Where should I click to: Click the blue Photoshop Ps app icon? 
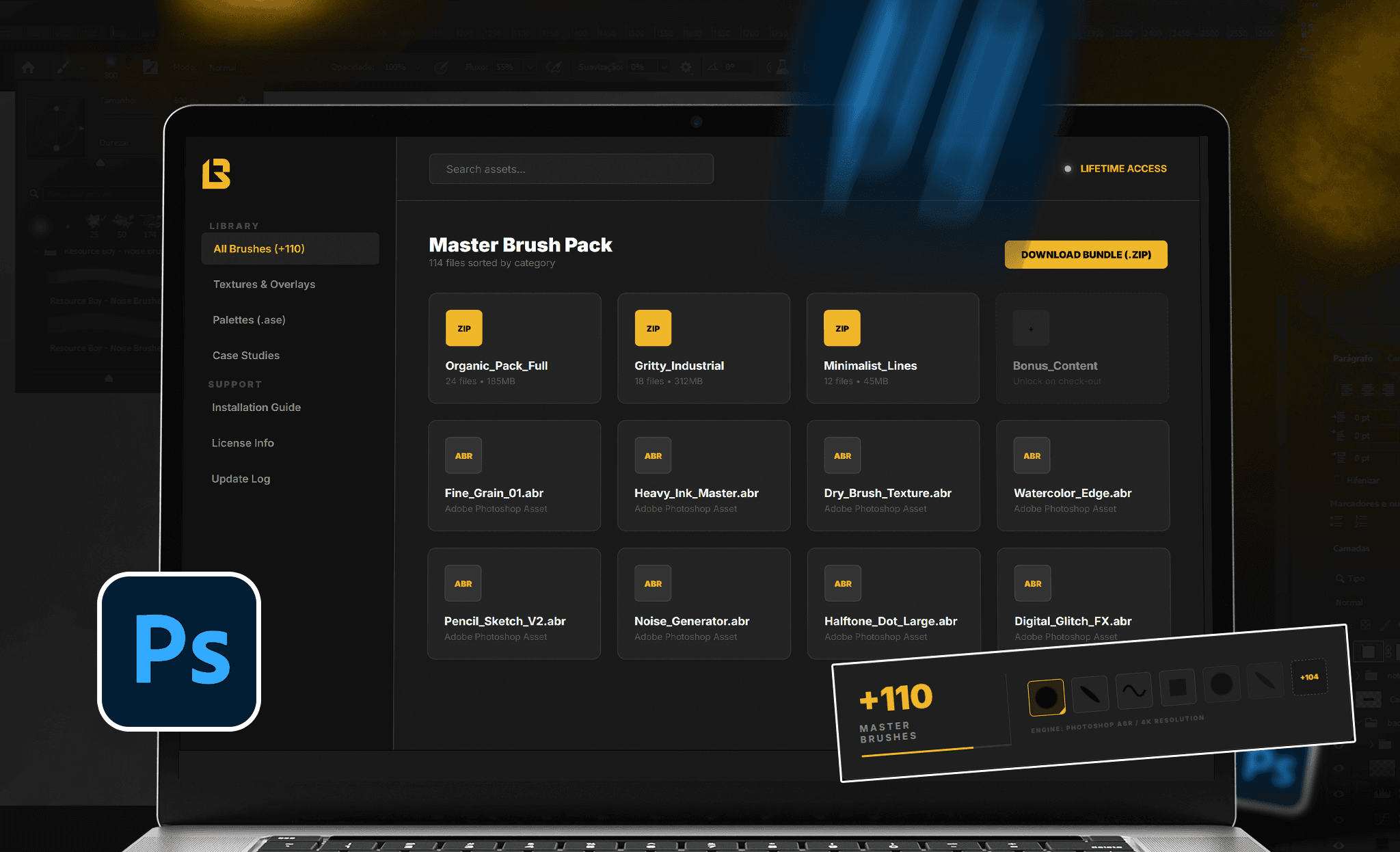179,650
